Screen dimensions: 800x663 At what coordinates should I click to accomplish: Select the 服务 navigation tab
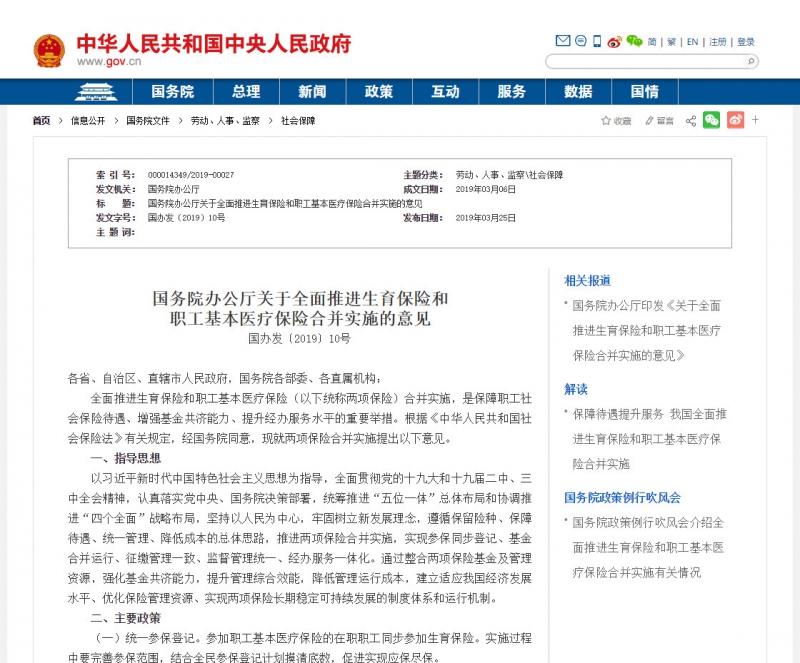(x=511, y=92)
